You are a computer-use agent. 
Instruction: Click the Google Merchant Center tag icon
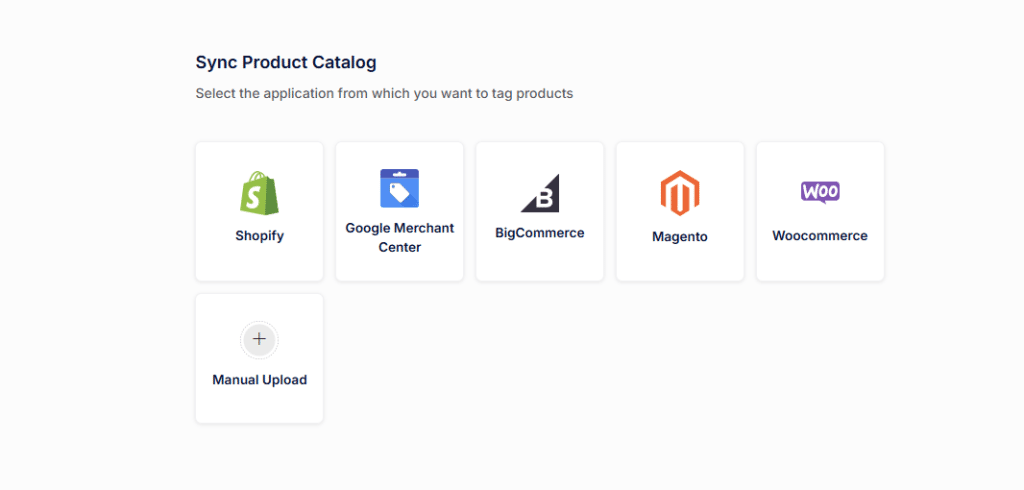(399, 188)
